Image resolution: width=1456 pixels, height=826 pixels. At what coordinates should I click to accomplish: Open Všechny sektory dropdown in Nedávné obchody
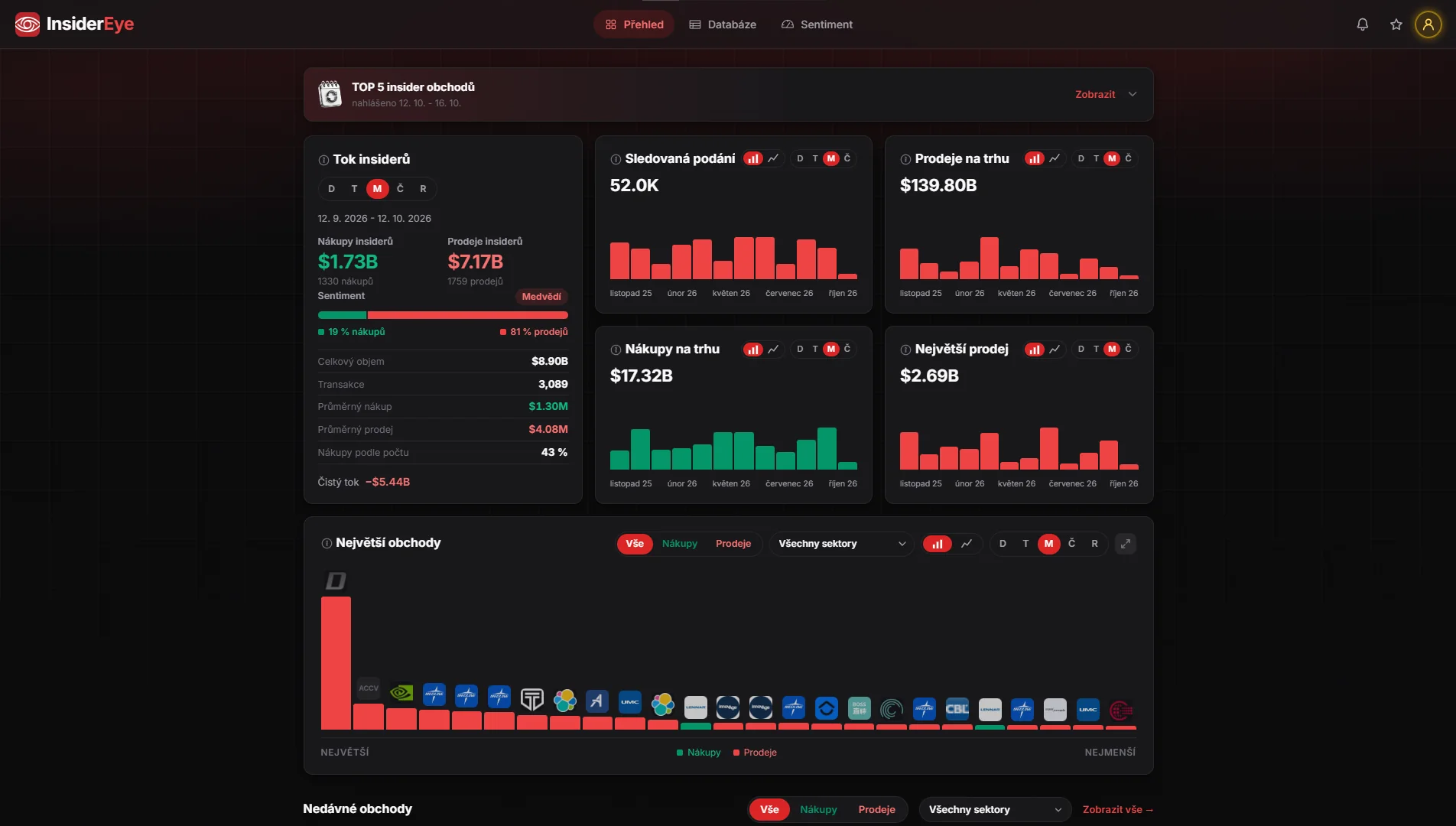pyautogui.click(x=995, y=809)
